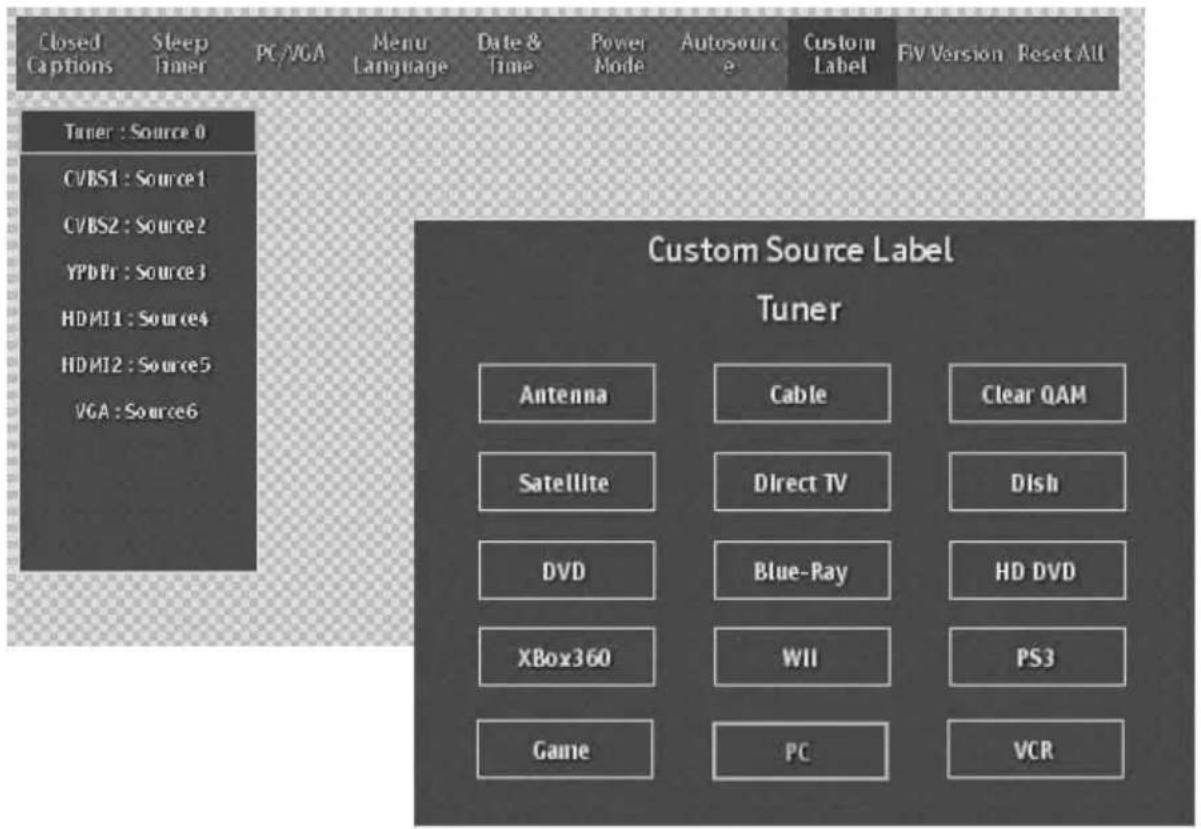Choose the PC label button

[x=800, y=751]
